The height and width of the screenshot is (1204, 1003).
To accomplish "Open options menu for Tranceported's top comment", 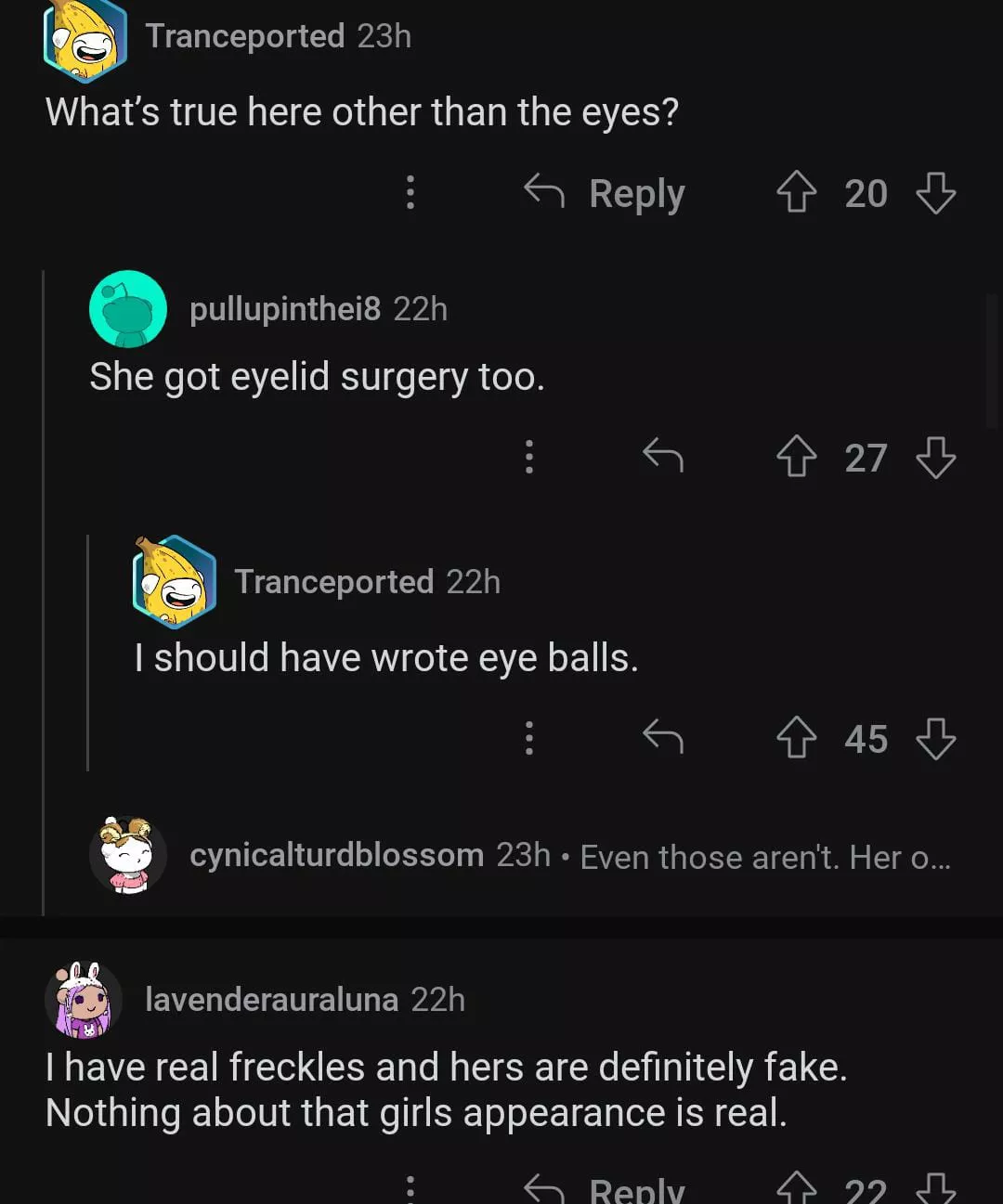I will (410, 192).
